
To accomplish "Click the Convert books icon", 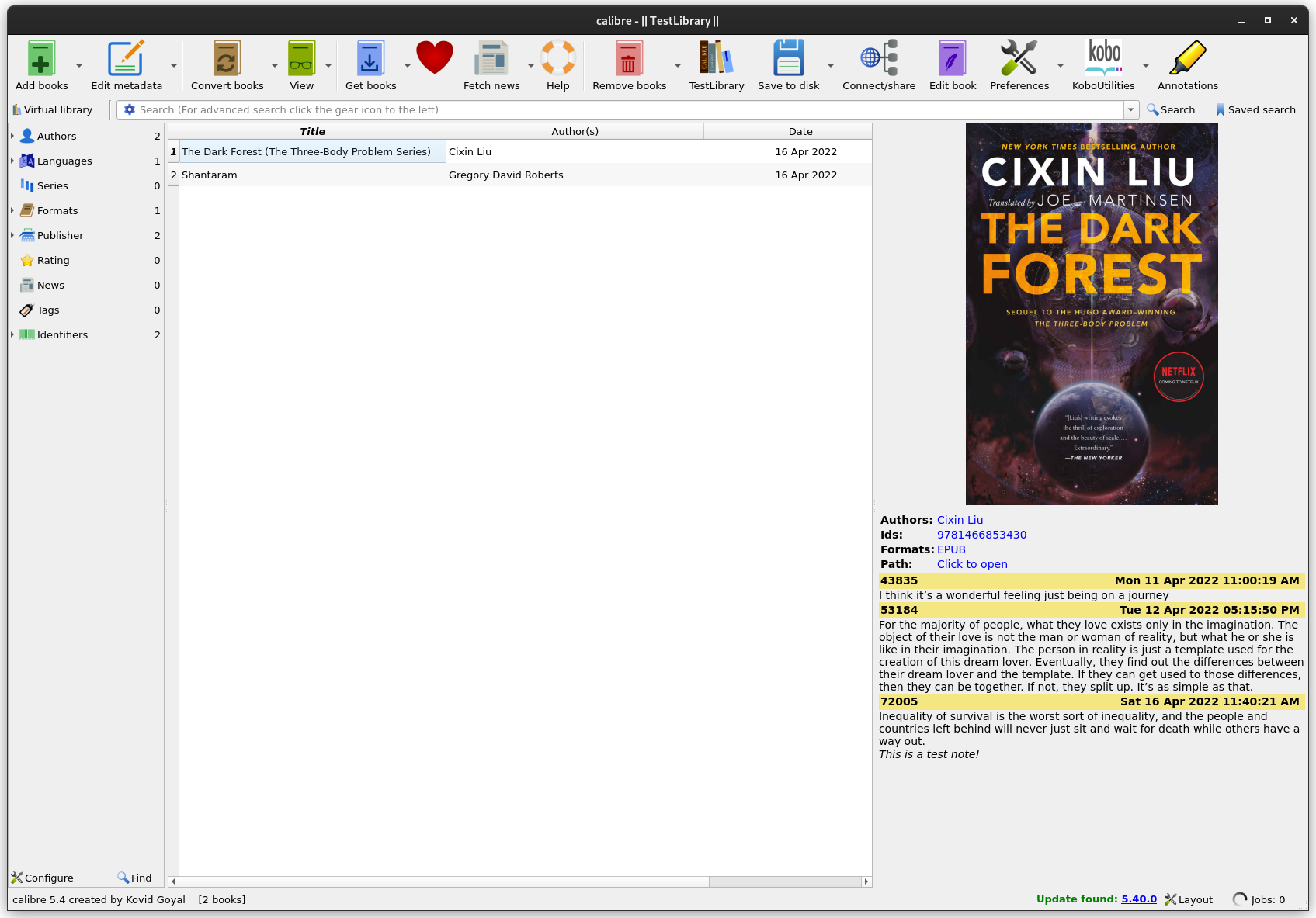I will coord(227,58).
